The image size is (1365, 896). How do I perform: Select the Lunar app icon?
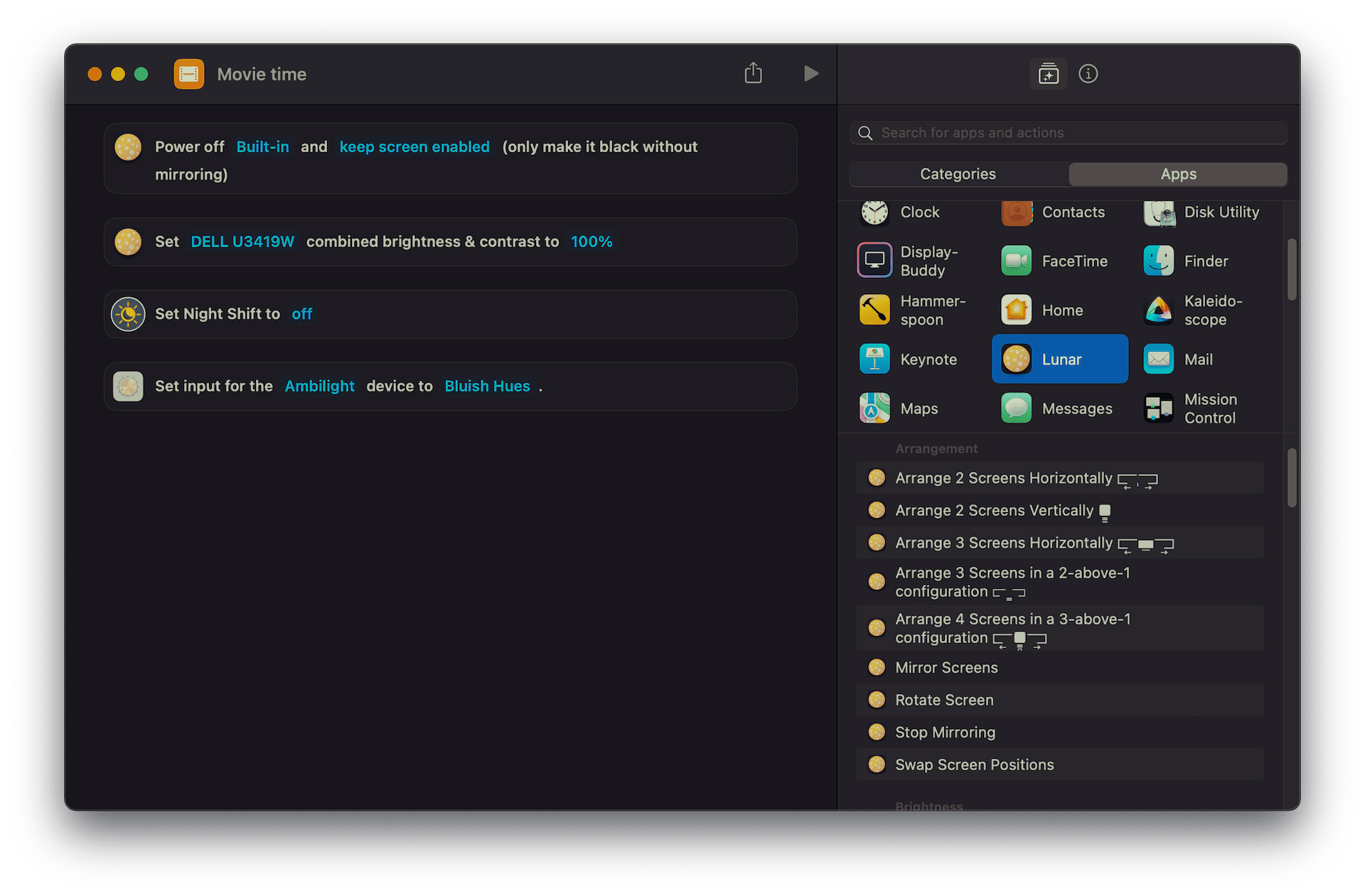[1015, 359]
